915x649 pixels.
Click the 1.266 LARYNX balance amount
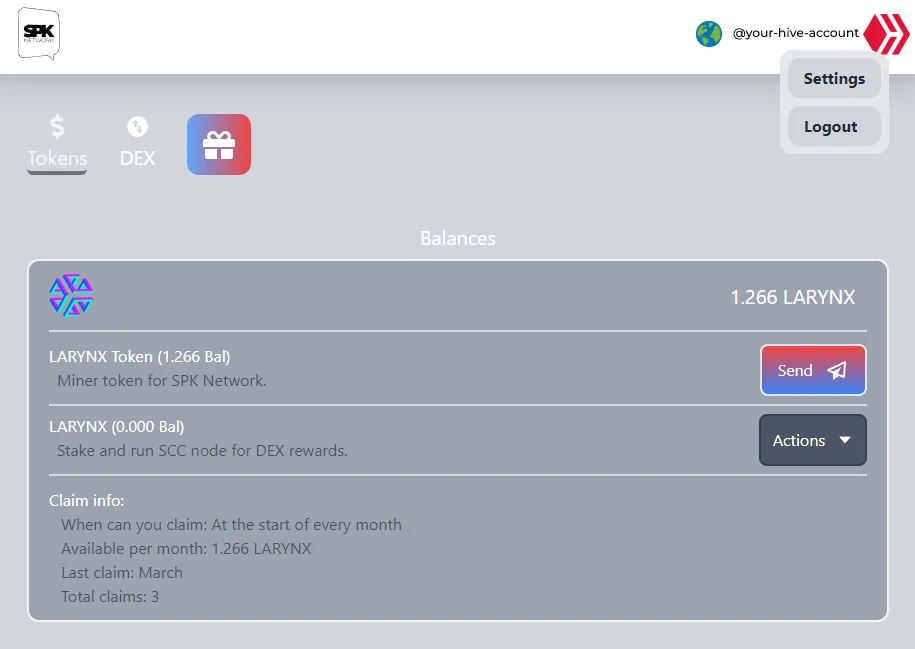(x=792, y=297)
